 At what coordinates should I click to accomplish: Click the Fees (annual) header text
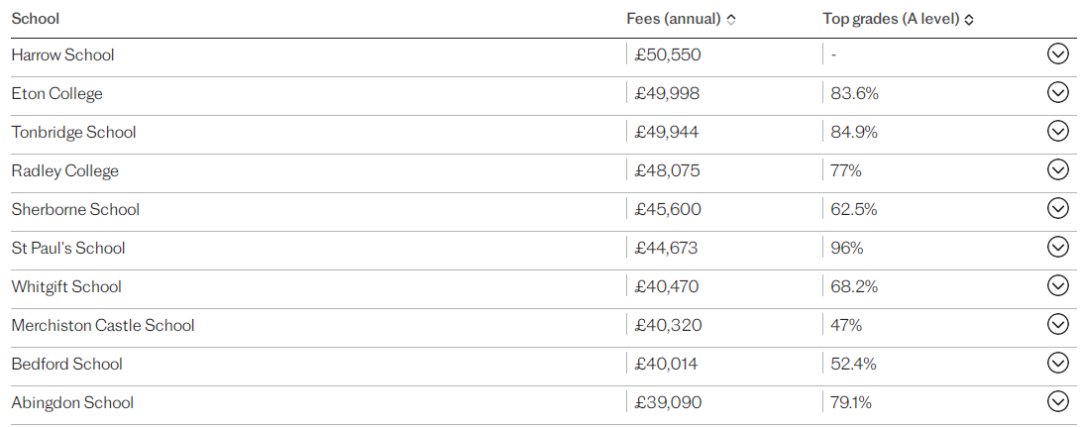[674, 19]
